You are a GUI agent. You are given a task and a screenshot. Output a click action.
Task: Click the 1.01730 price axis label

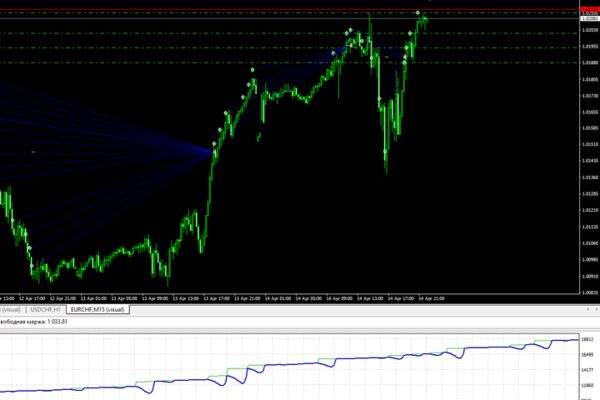click(590, 96)
